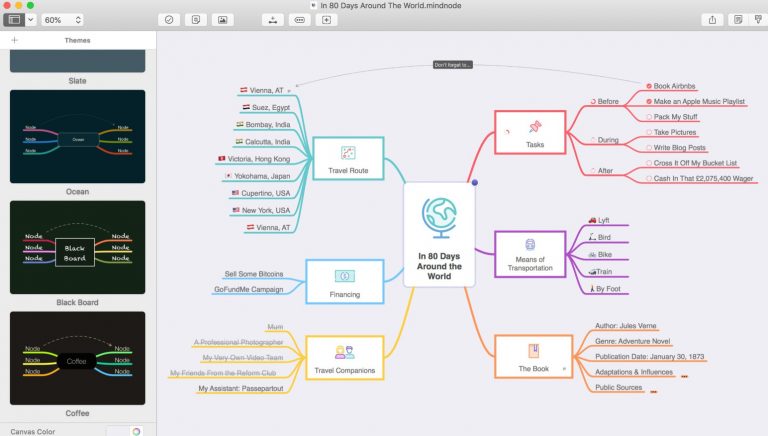The height and width of the screenshot is (436, 768).
Task: Click the image insert toolbar icon
Action: [222, 20]
